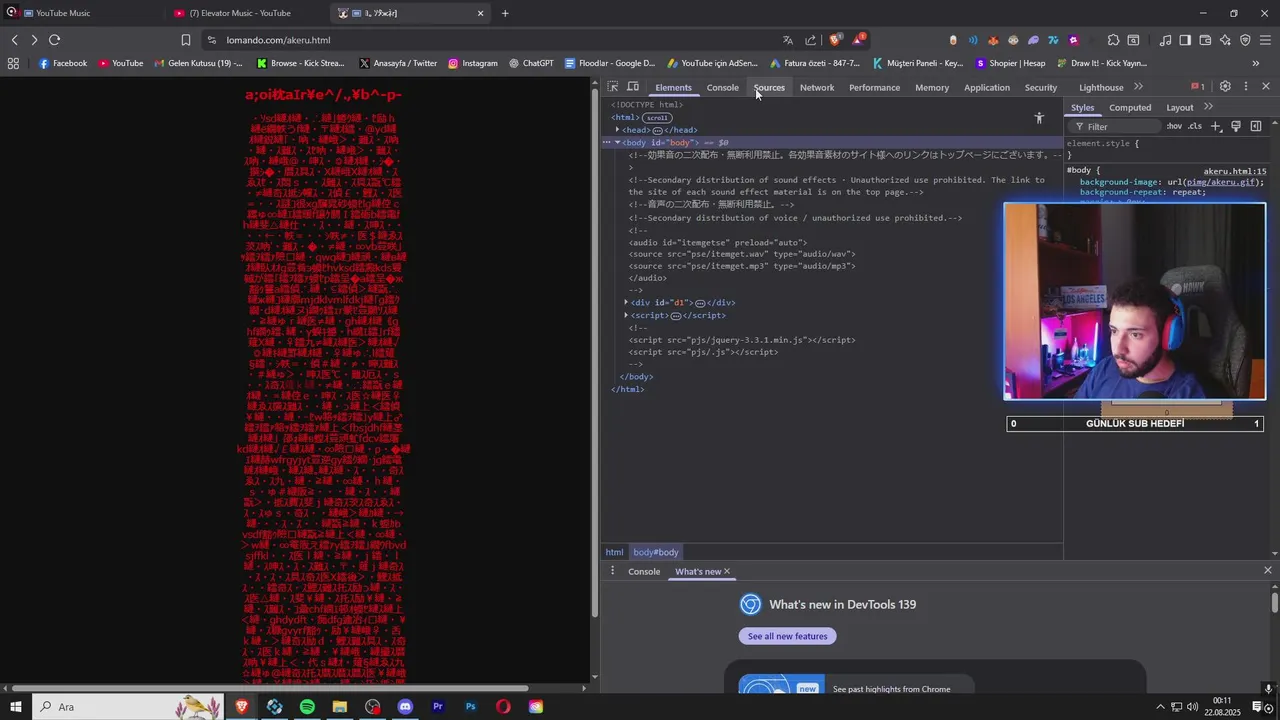Click the red issues counter flag in DevTools
Image resolution: width=1280 pixels, height=720 pixels.
click(x=1197, y=87)
